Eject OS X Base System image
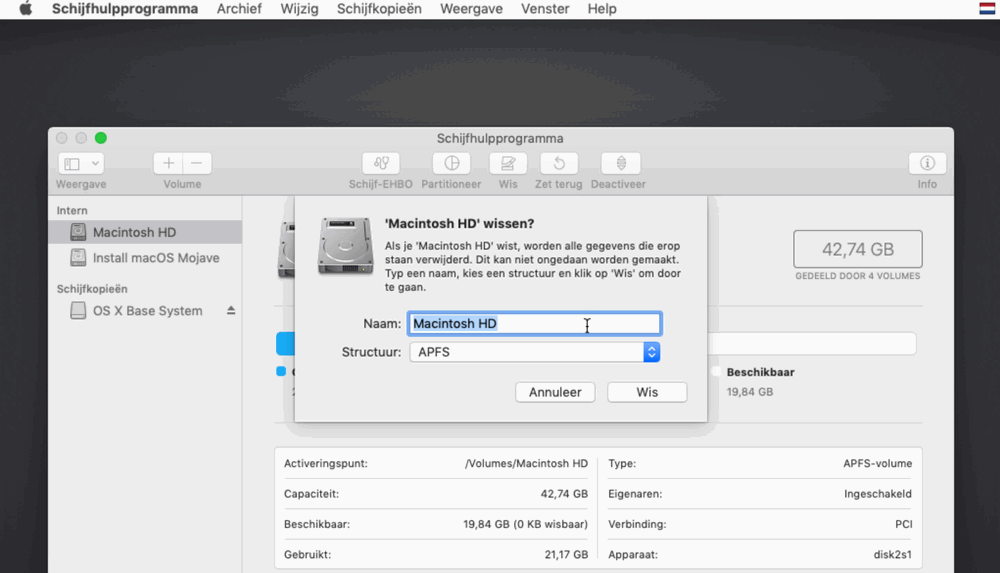The width and height of the screenshot is (1000, 573). tap(231, 311)
